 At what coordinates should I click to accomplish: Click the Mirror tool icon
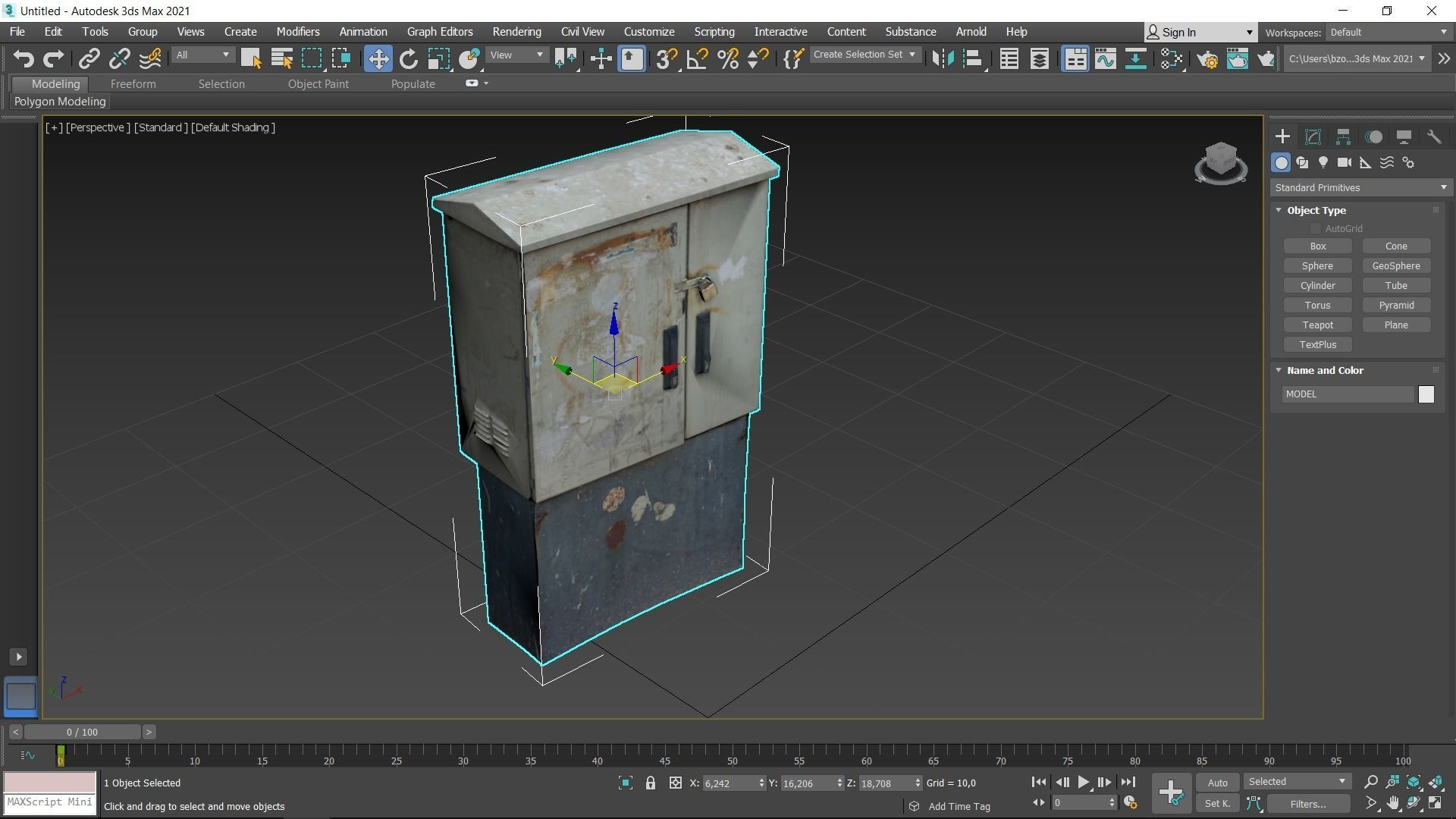point(943,58)
